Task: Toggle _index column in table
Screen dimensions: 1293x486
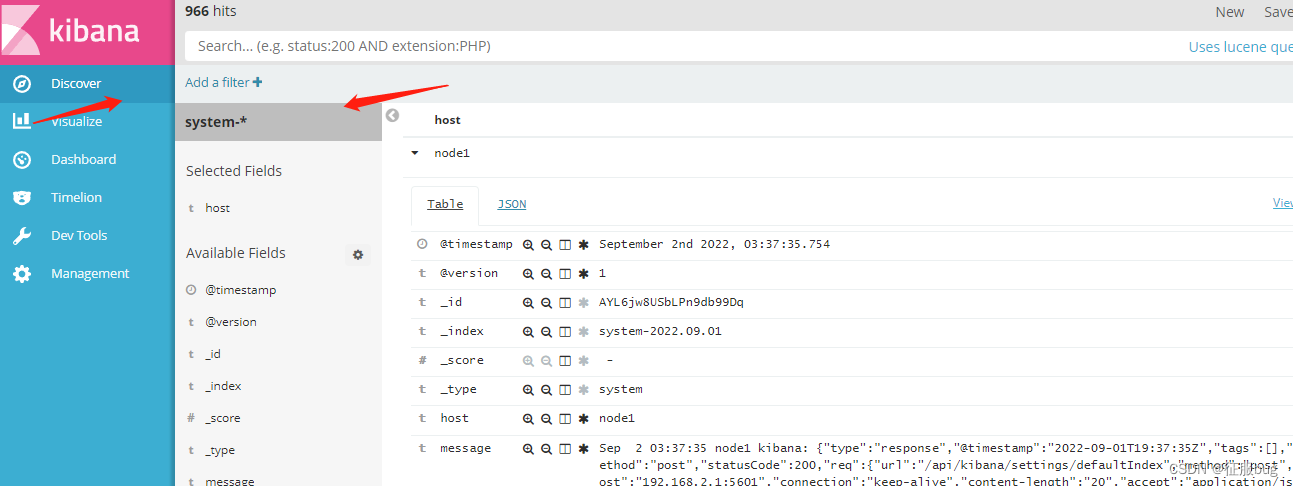Action: [x=565, y=331]
